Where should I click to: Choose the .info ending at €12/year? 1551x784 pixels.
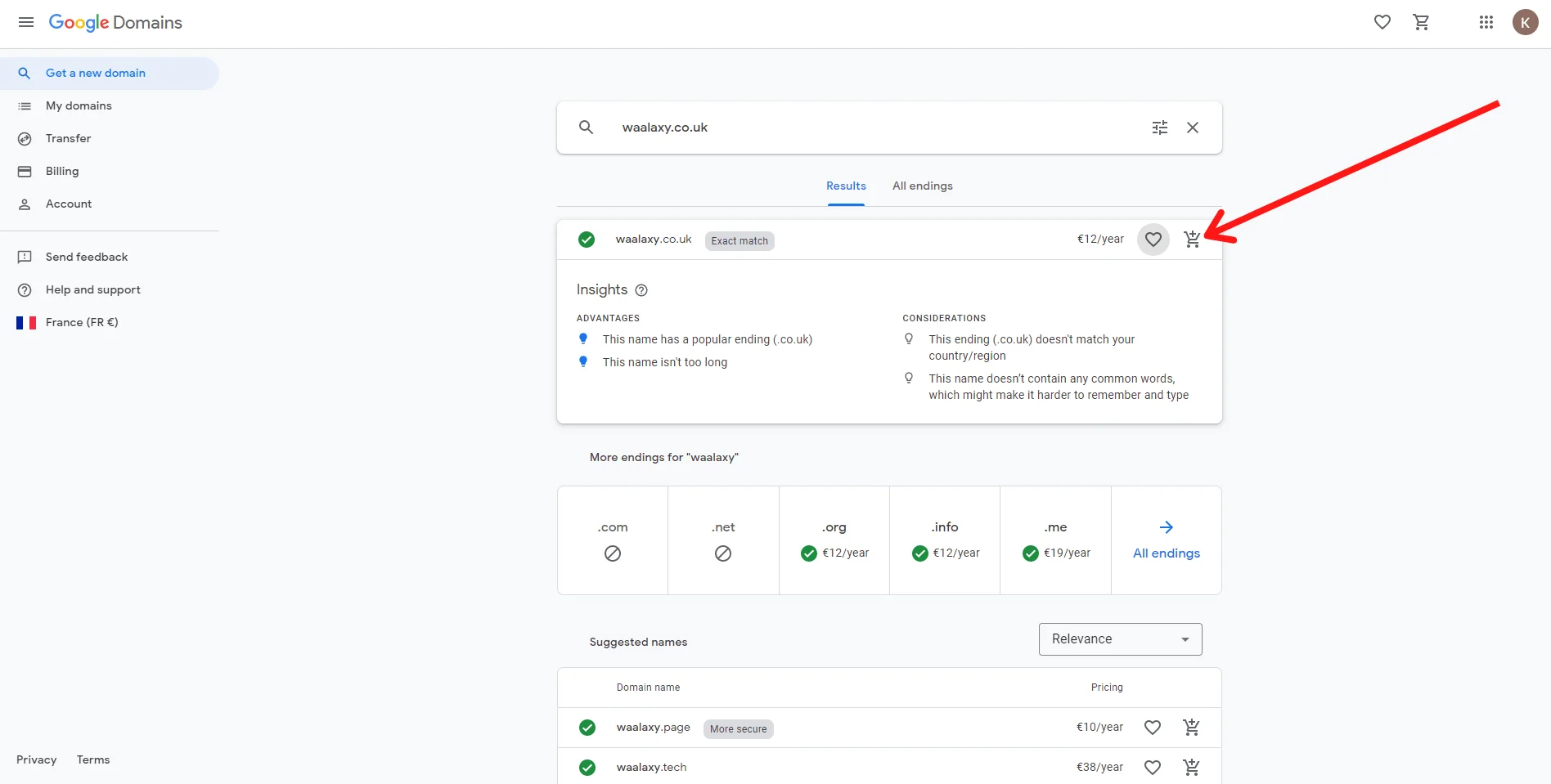coord(945,540)
